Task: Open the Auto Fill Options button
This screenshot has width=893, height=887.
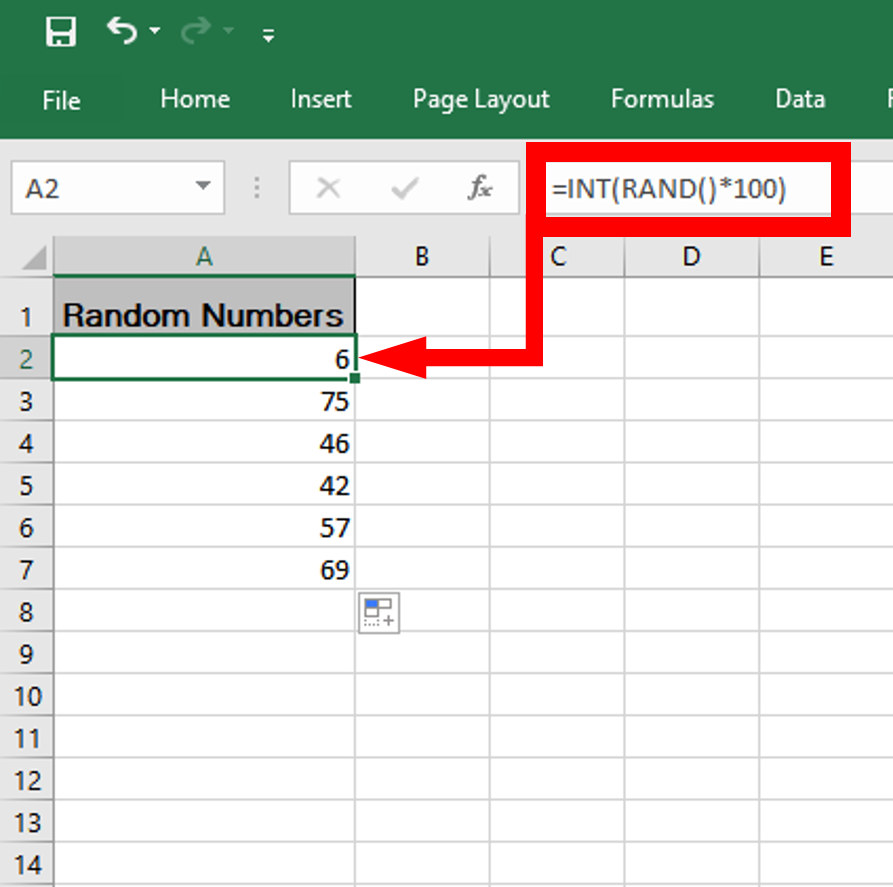Action: 379,613
